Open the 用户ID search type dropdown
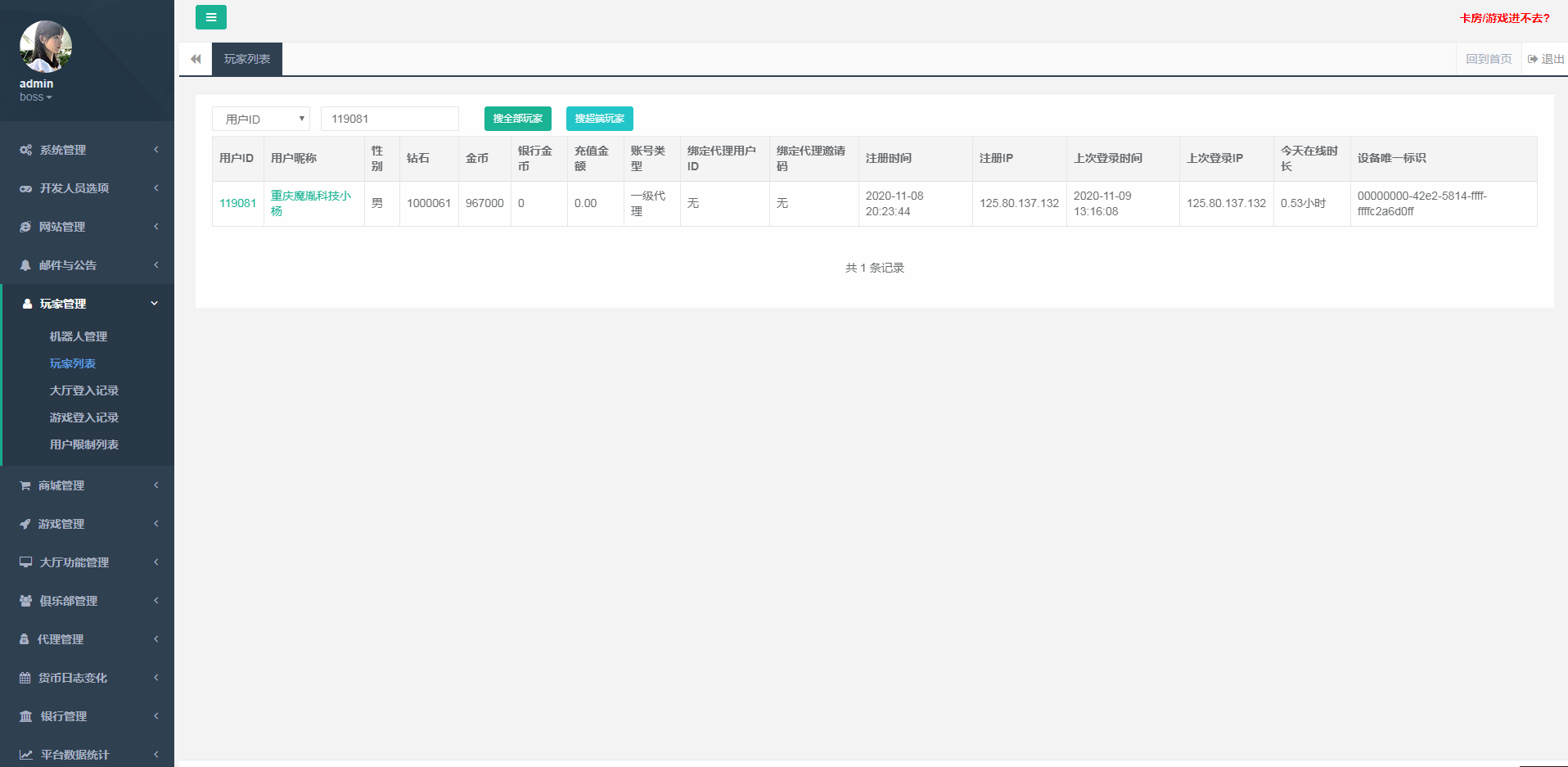 point(261,119)
